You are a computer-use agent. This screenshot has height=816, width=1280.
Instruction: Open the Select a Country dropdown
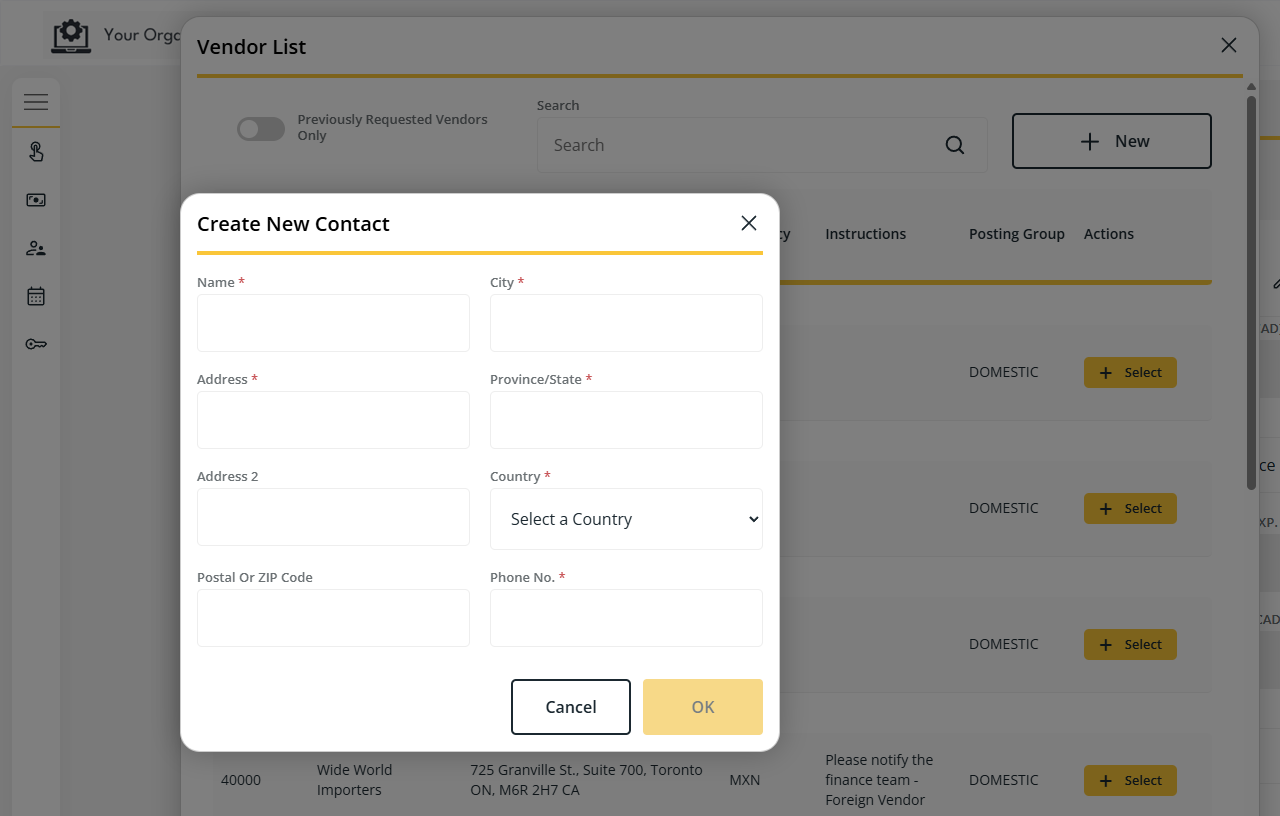[x=626, y=519]
